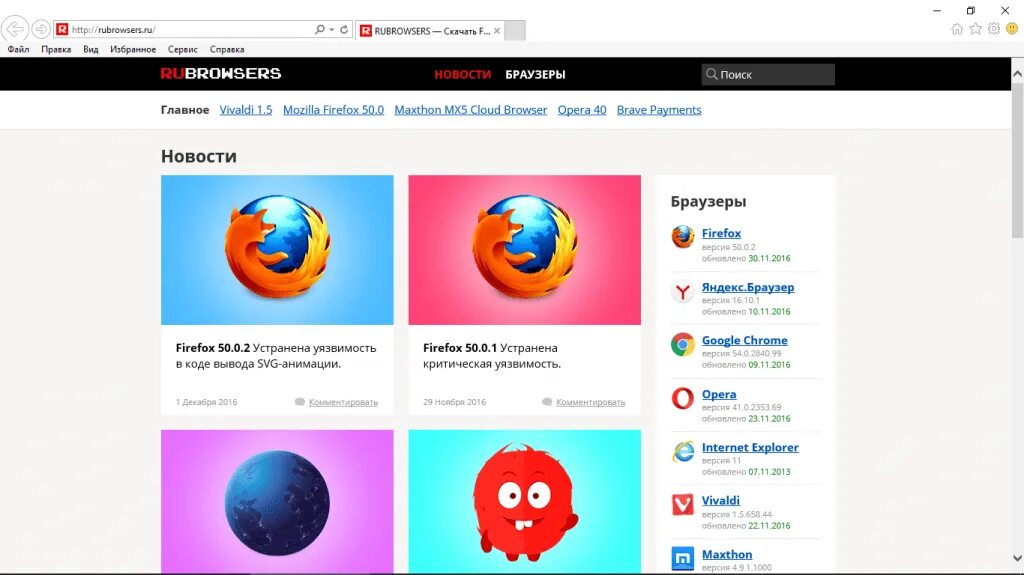This screenshot has height=575, width=1024.
Task: Click the Vivaldi icon in sidebar
Action: pos(683,504)
